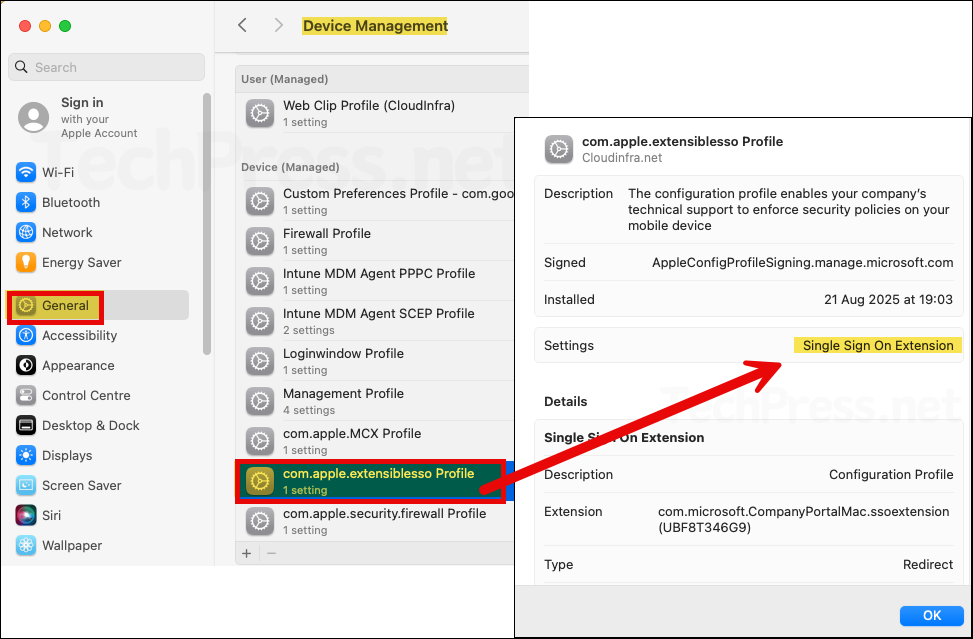Click the Intune MDM Agent SCEP gear icon
973x639 pixels.
point(260,321)
